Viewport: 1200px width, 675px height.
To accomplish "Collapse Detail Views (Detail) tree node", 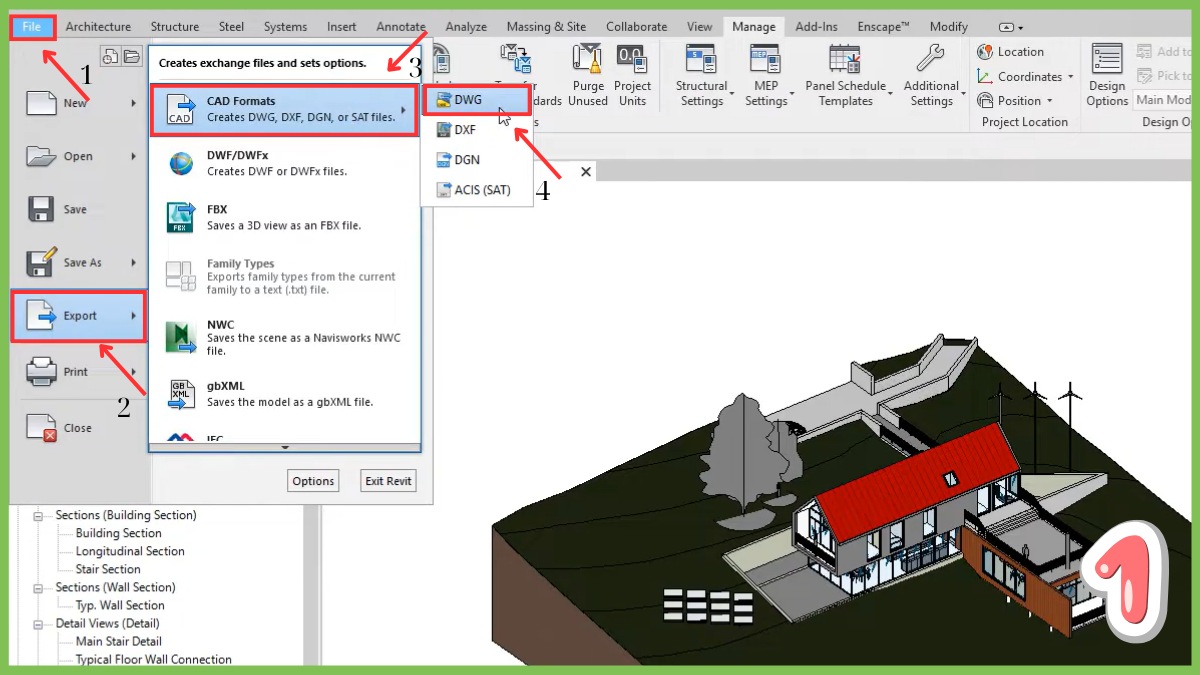I will tap(39, 624).
